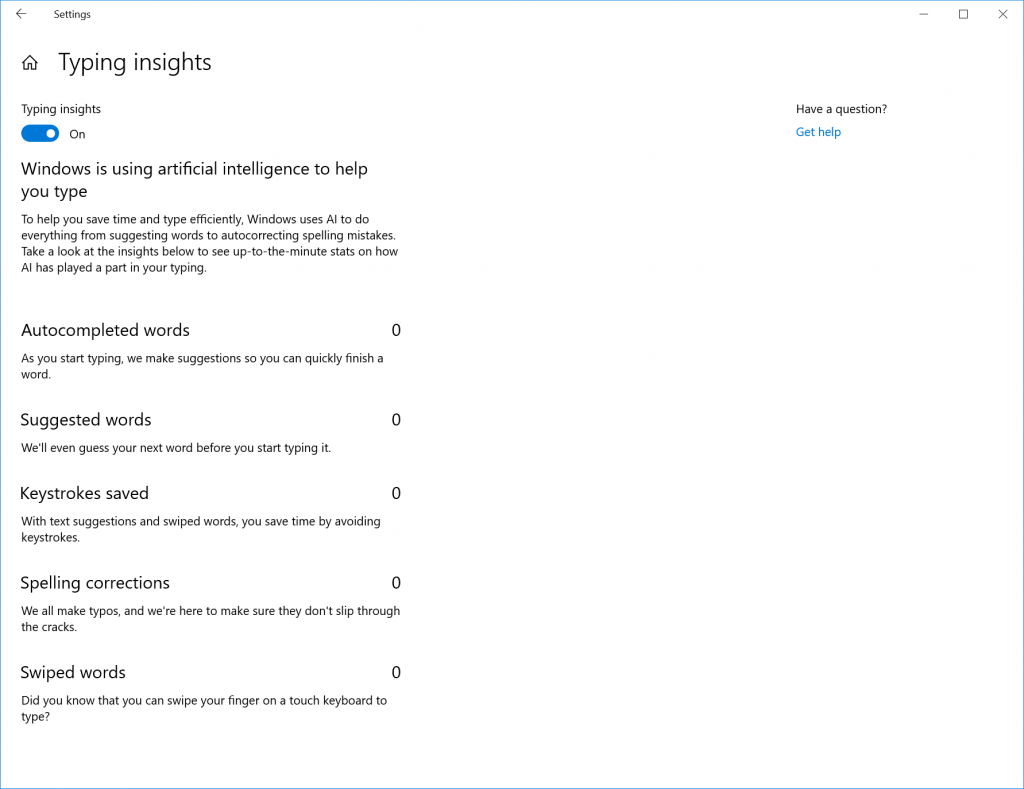
Task: Go back using the back arrow
Action: [x=21, y=14]
